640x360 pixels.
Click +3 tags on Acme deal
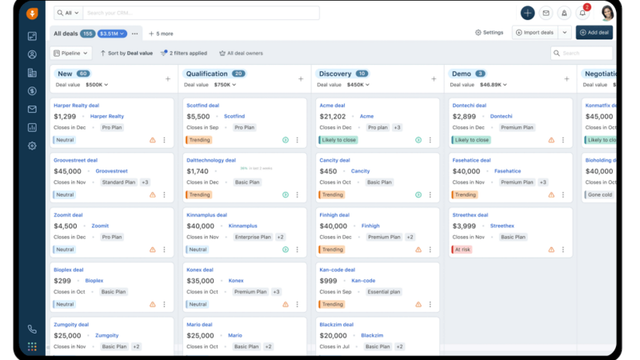coord(397,127)
